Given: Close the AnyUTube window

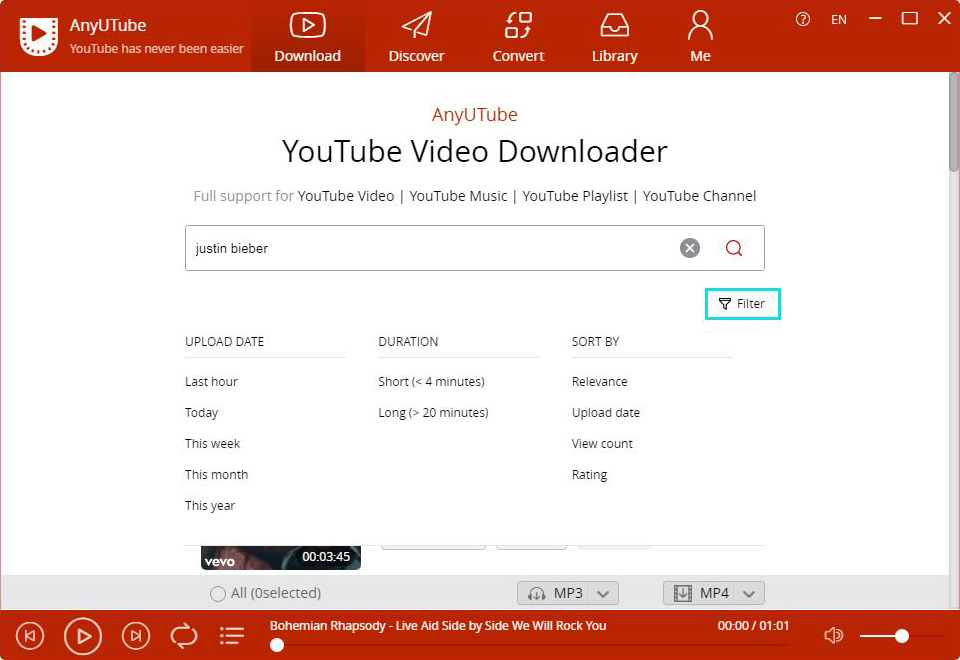Looking at the screenshot, I should (944, 19).
